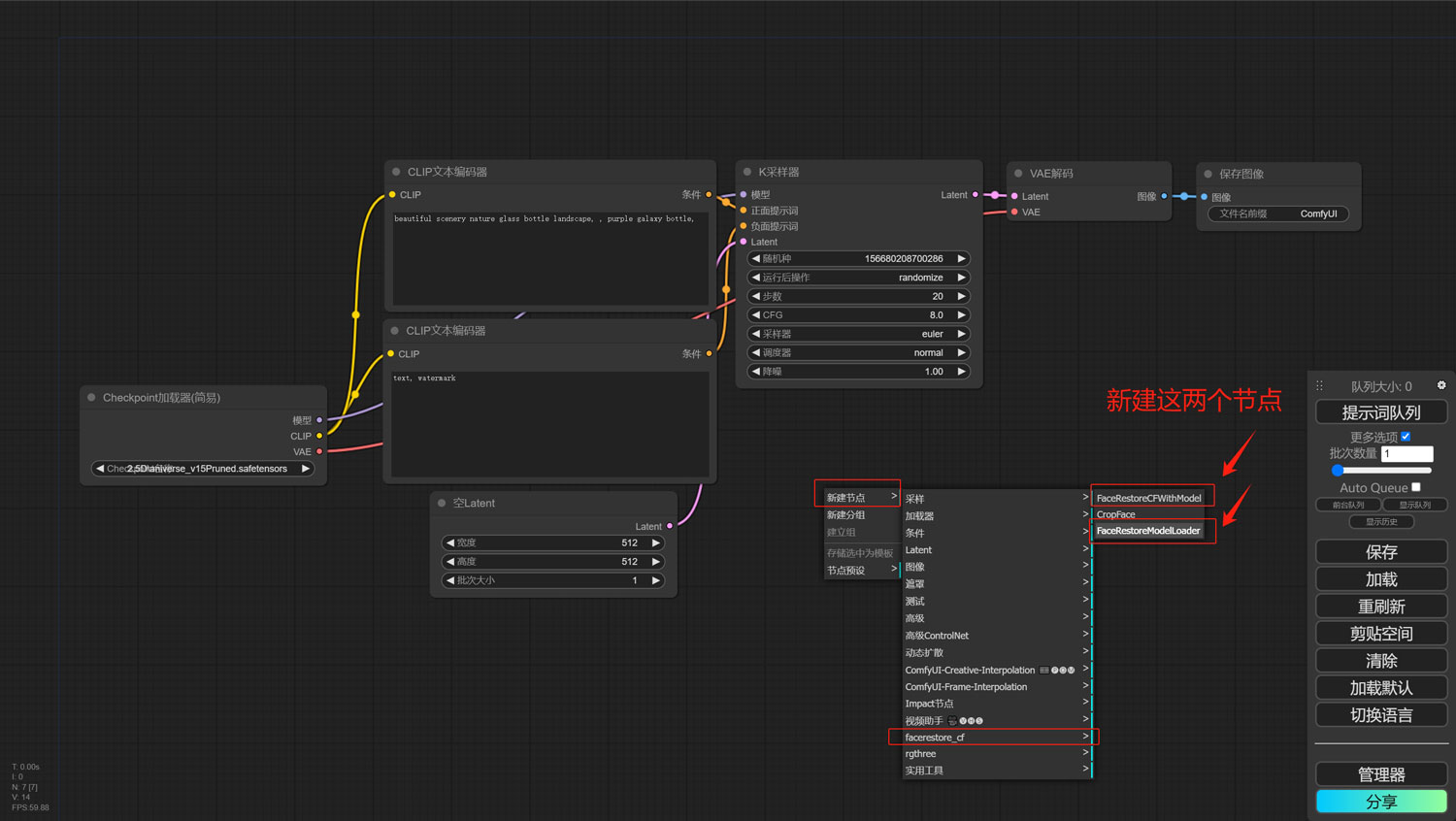Open the checkpoint model safetensors selector
This screenshot has height=821, width=1456.
202,469
